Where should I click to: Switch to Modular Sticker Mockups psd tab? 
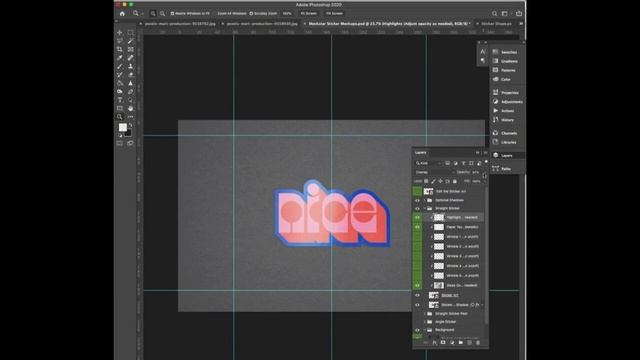pos(389,24)
